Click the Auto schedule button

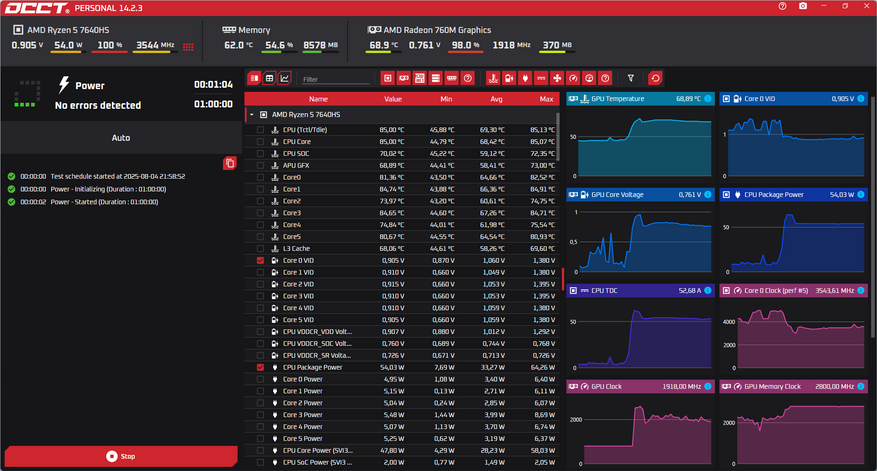[121, 138]
